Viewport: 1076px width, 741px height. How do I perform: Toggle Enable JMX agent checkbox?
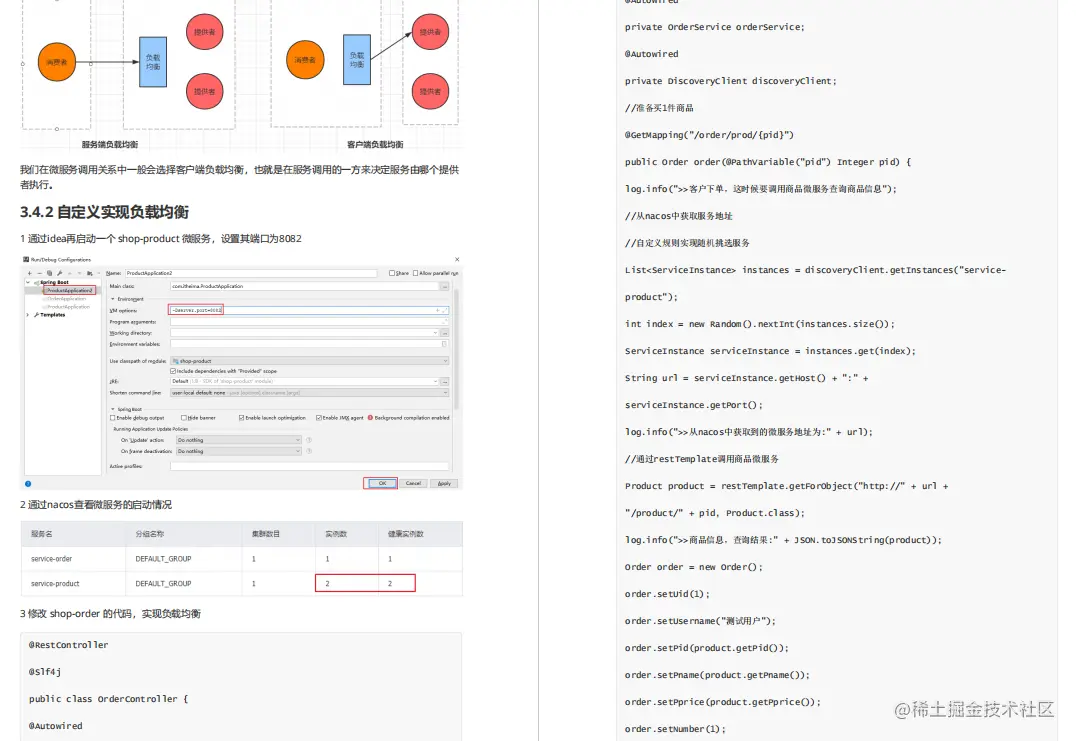(x=318, y=418)
